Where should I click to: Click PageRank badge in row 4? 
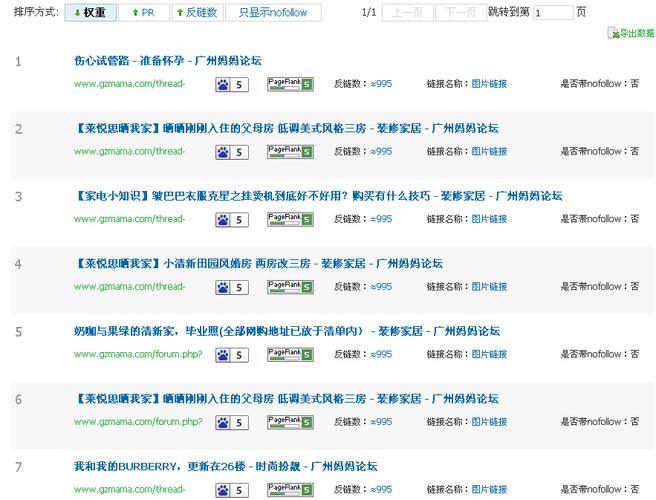[290, 287]
